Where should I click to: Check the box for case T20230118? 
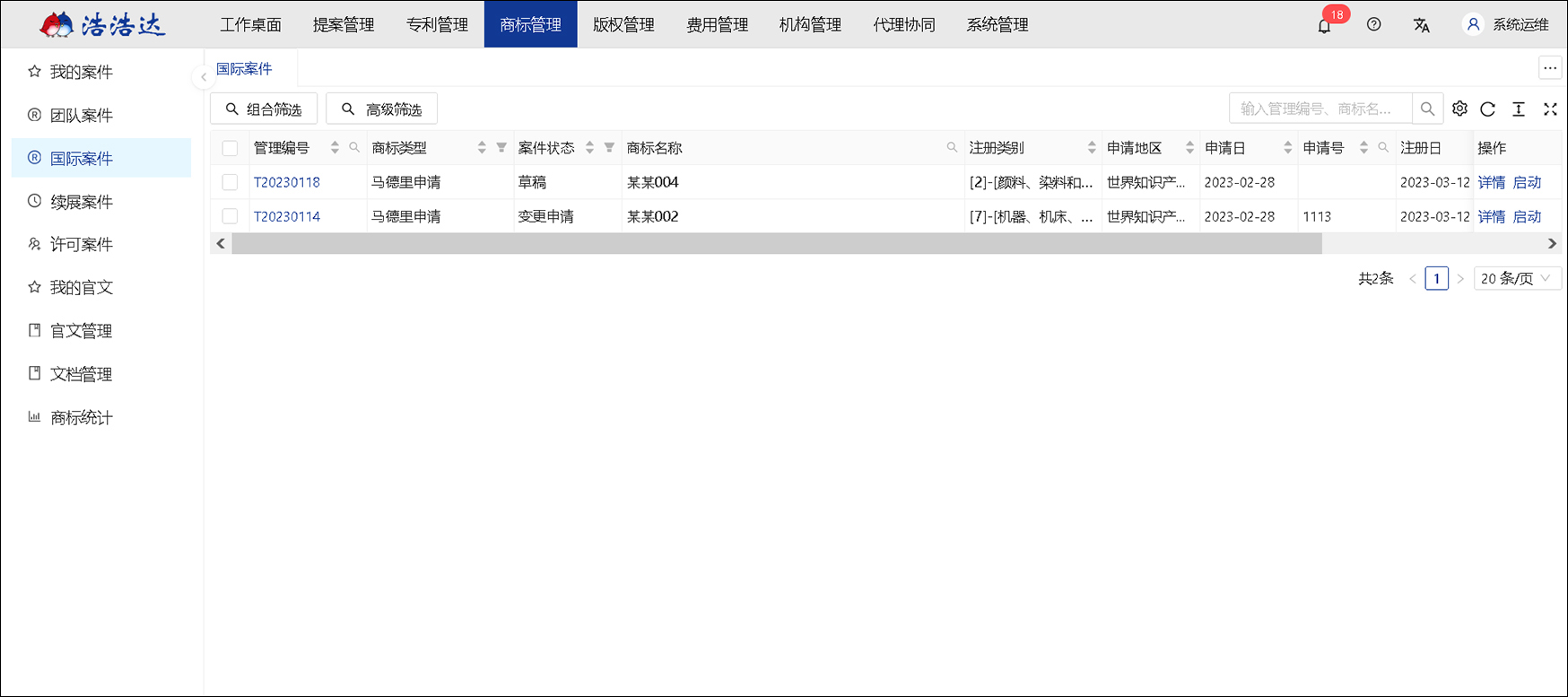pos(231,182)
